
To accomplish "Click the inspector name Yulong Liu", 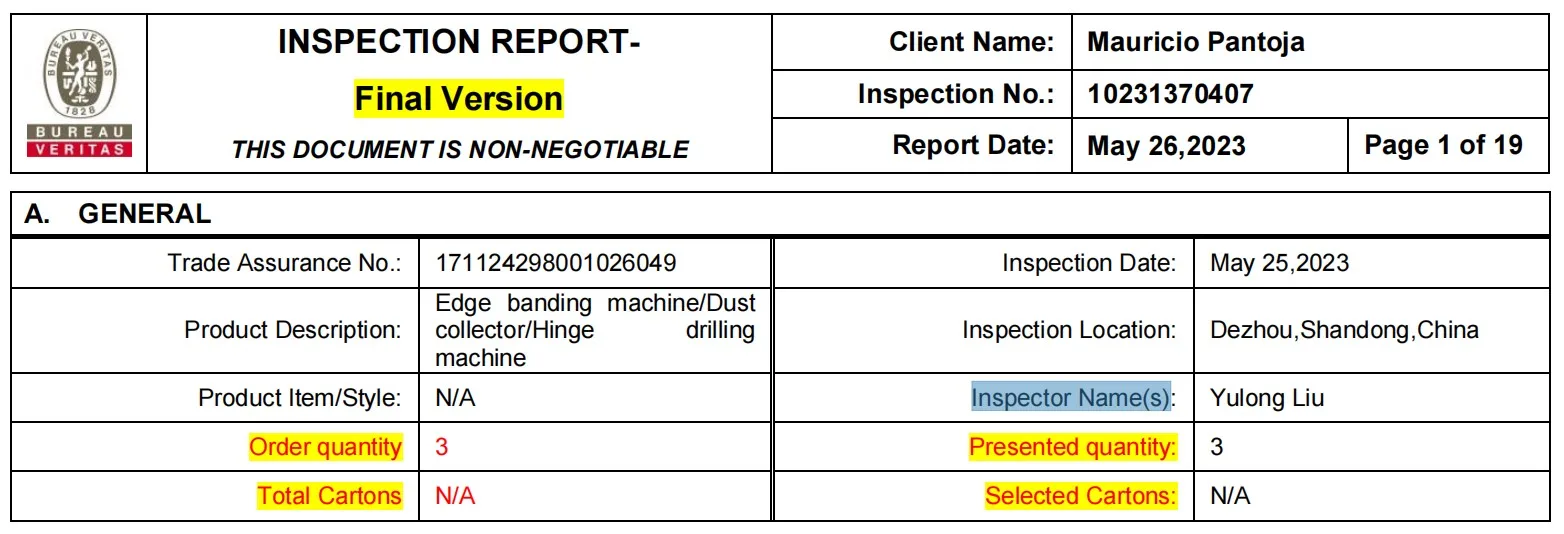I will [1267, 398].
